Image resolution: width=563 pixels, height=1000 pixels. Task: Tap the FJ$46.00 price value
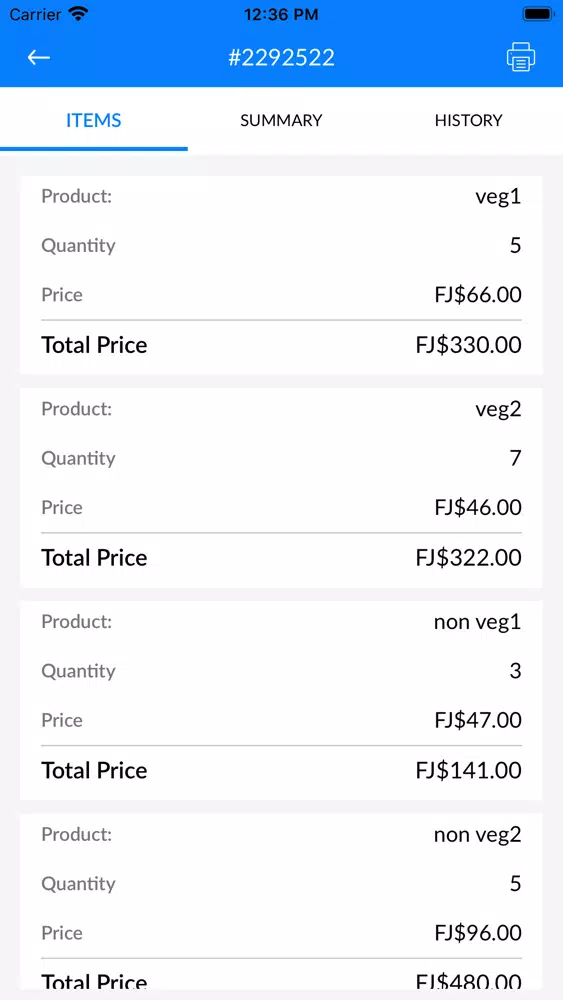(478, 508)
